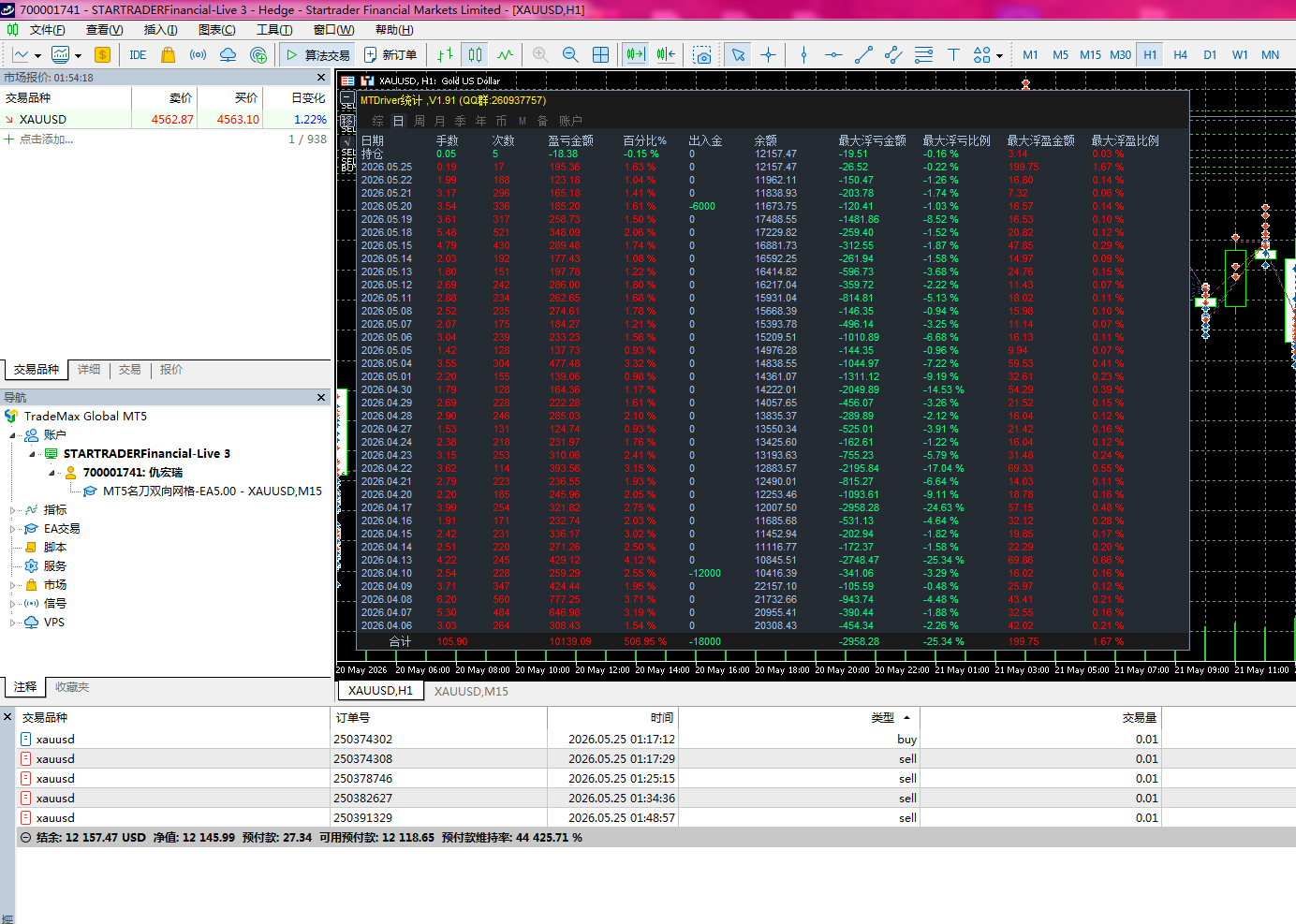Click the yellow dollar symbols icon
Viewport: 1296px width, 924px height.
click(103, 54)
